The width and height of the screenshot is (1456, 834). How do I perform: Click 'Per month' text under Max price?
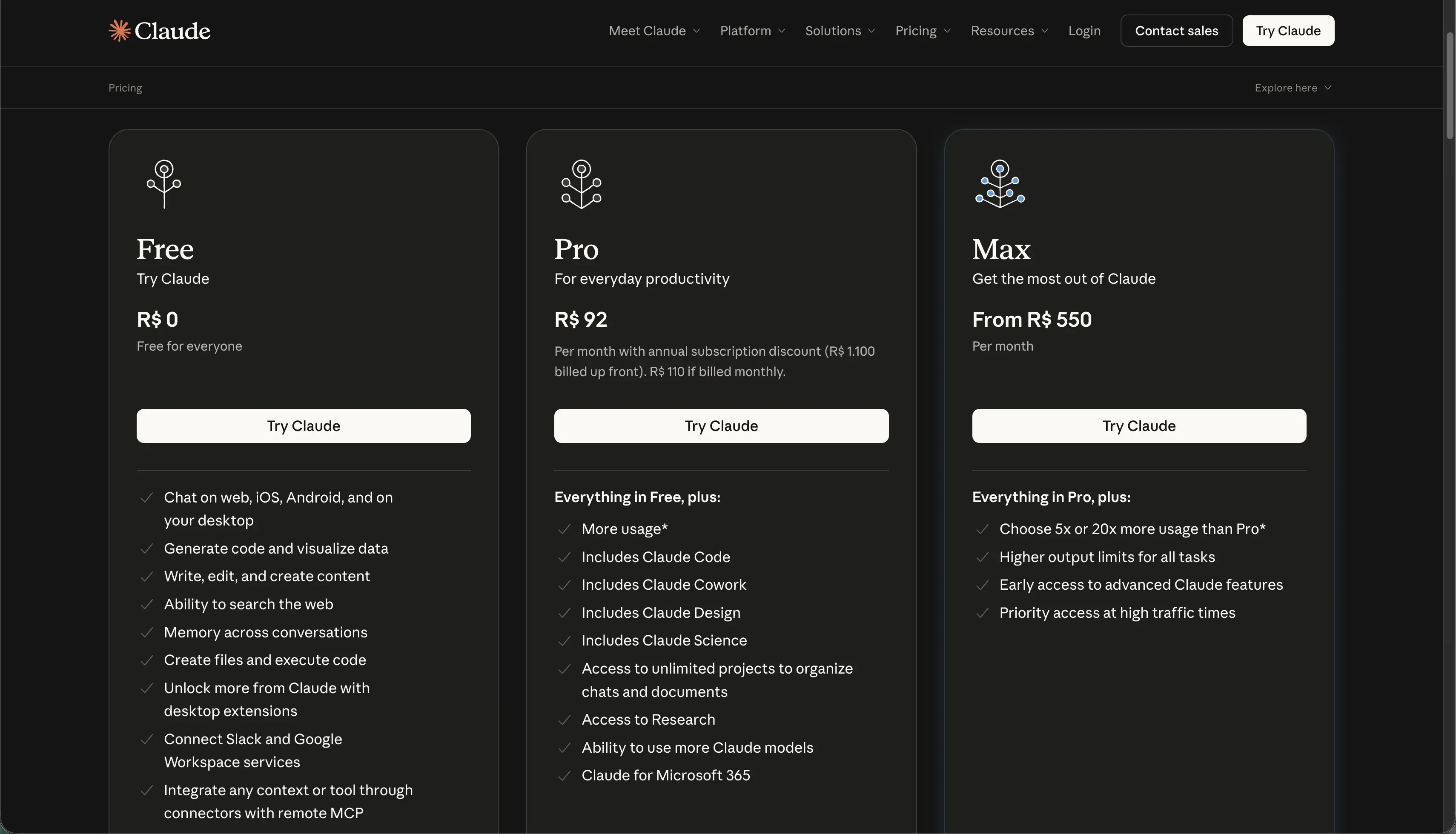click(x=1003, y=346)
